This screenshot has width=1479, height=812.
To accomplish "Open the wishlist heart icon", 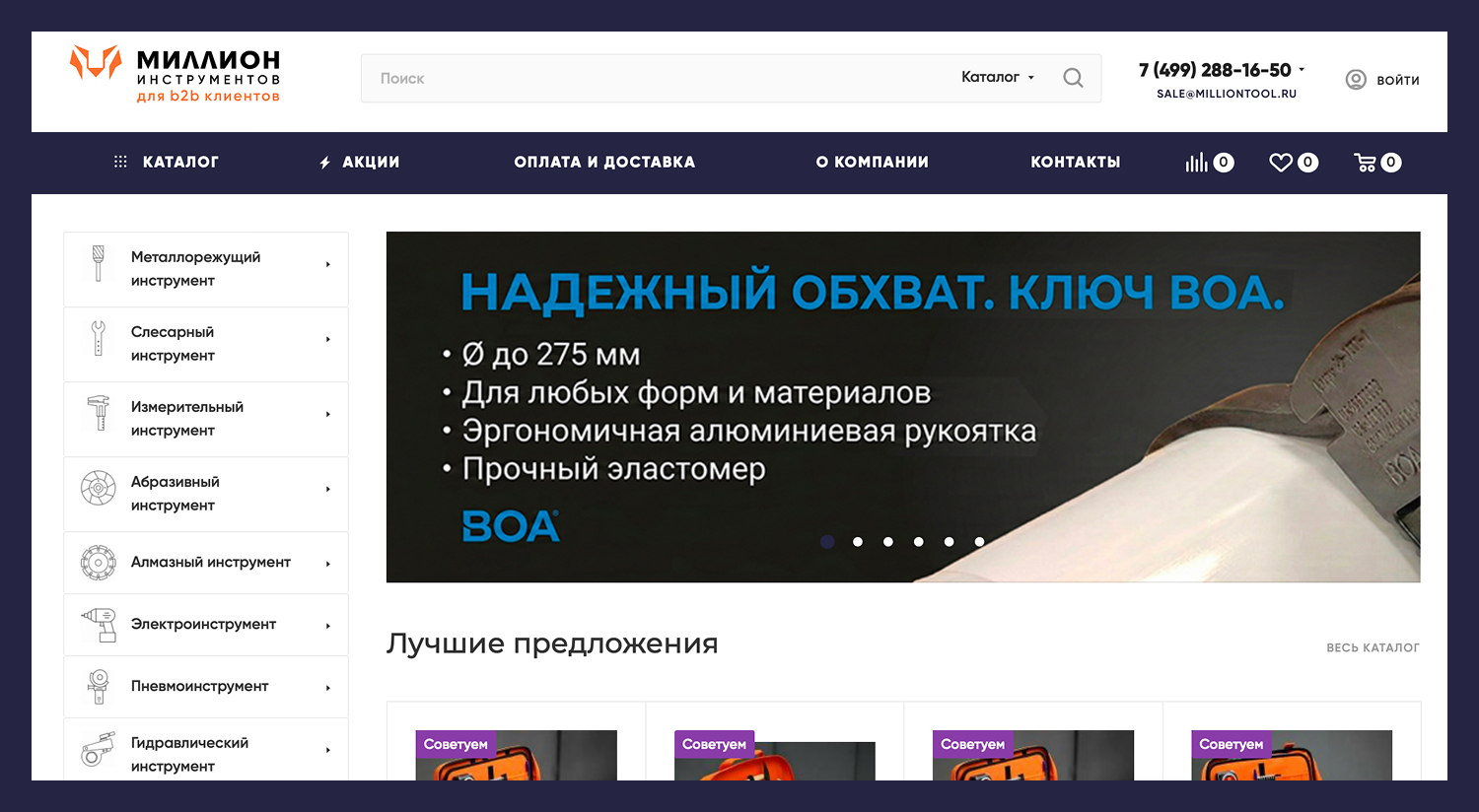I will coord(1281,162).
